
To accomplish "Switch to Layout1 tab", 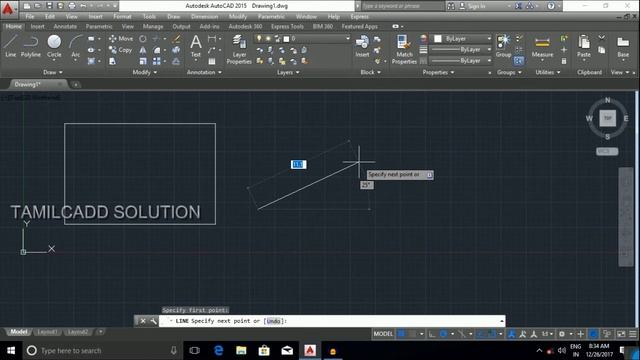I will point(47,332).
